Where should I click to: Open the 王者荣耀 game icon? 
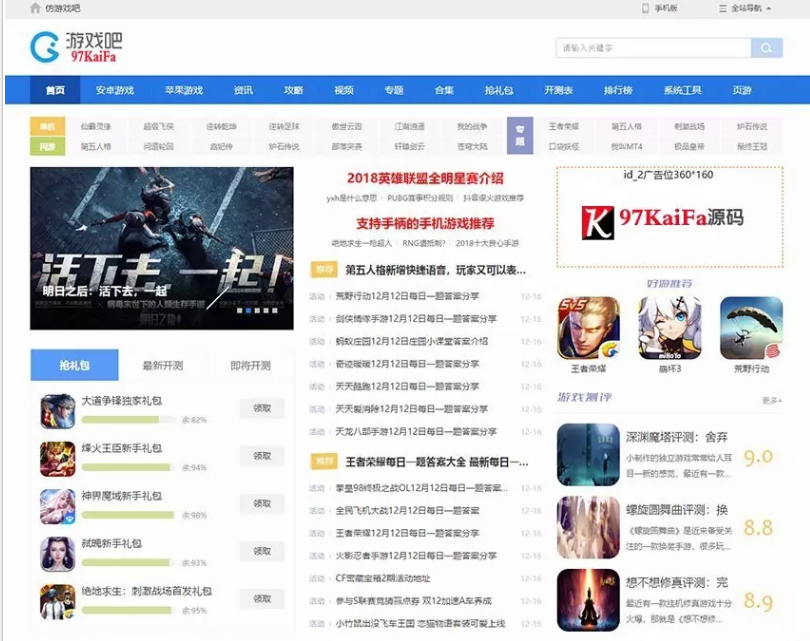coord(588,328)
